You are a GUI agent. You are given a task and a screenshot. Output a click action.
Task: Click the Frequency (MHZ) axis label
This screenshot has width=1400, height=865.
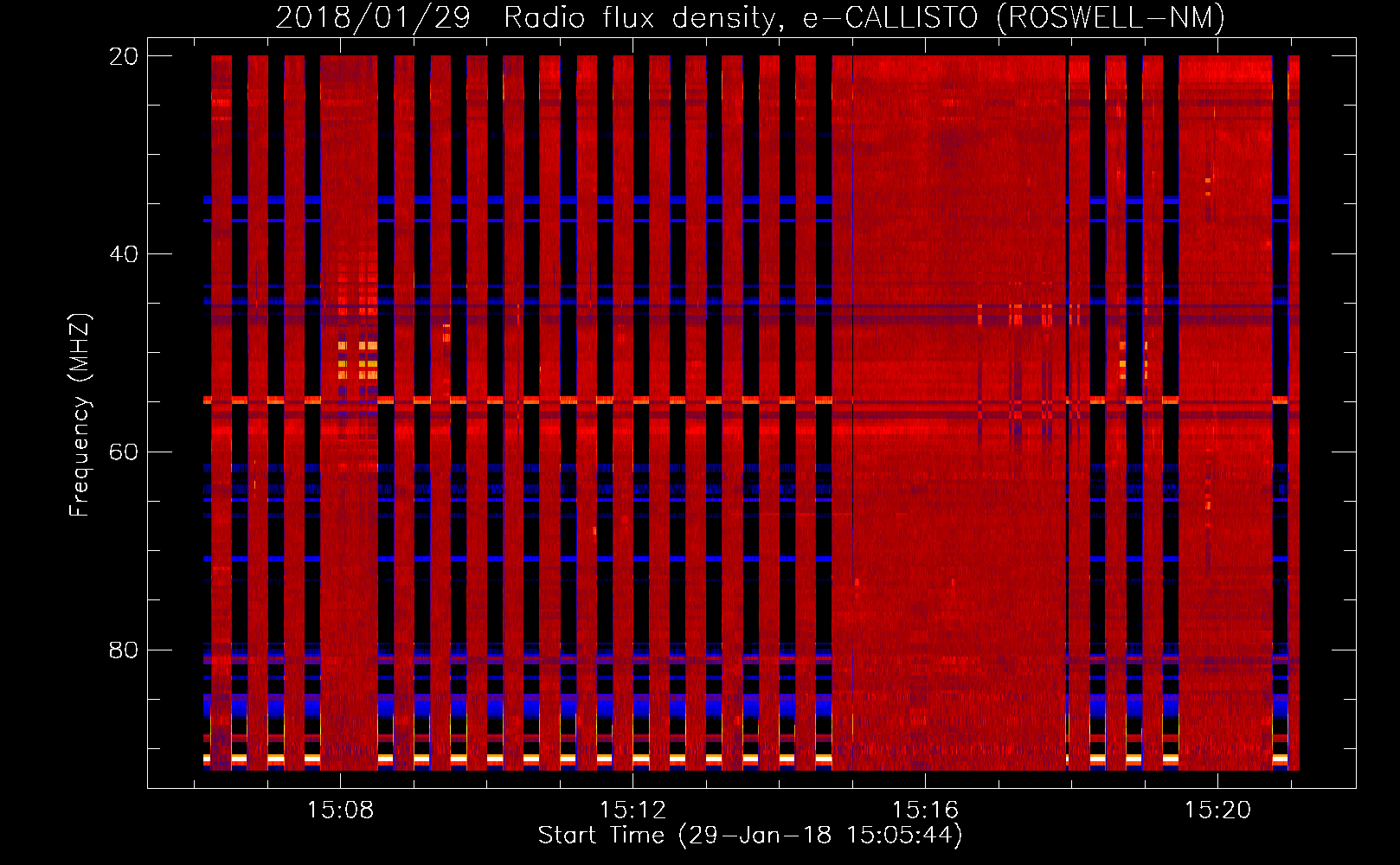tap(80, 415)
